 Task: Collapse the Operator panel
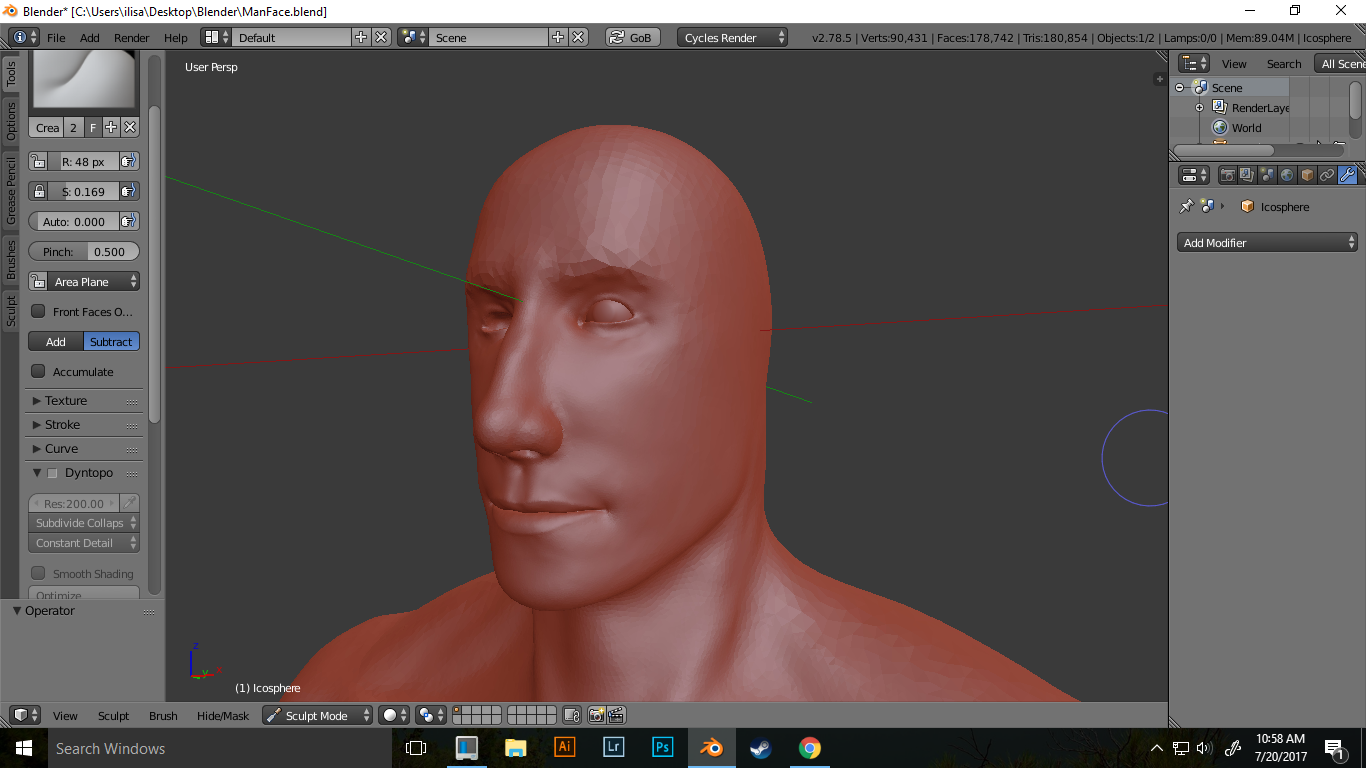17,610
